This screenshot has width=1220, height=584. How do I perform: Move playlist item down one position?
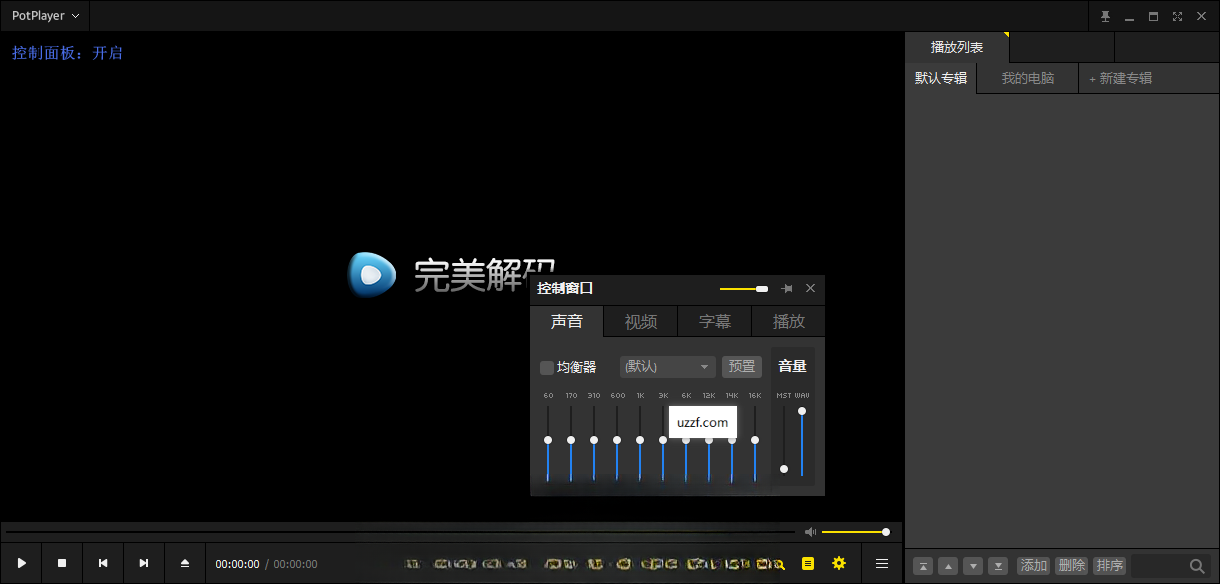click(x=973, y=566)
